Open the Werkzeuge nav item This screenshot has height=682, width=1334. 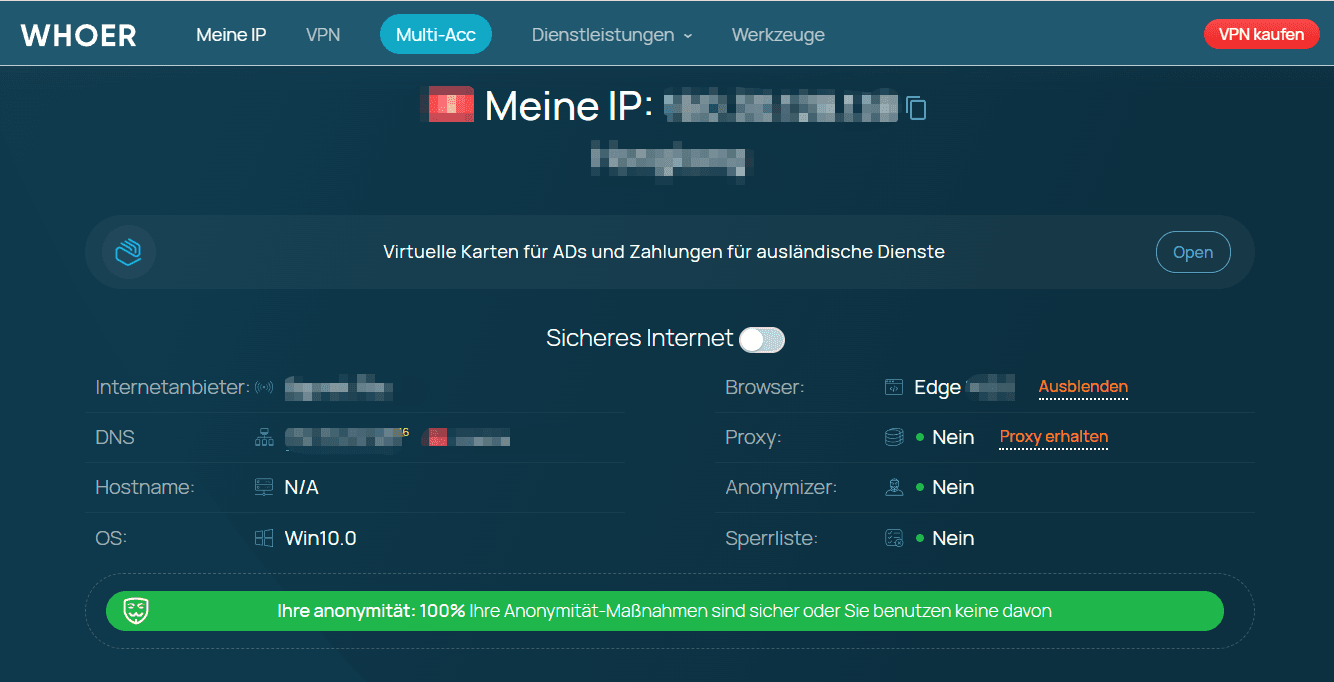pos(778,35)
